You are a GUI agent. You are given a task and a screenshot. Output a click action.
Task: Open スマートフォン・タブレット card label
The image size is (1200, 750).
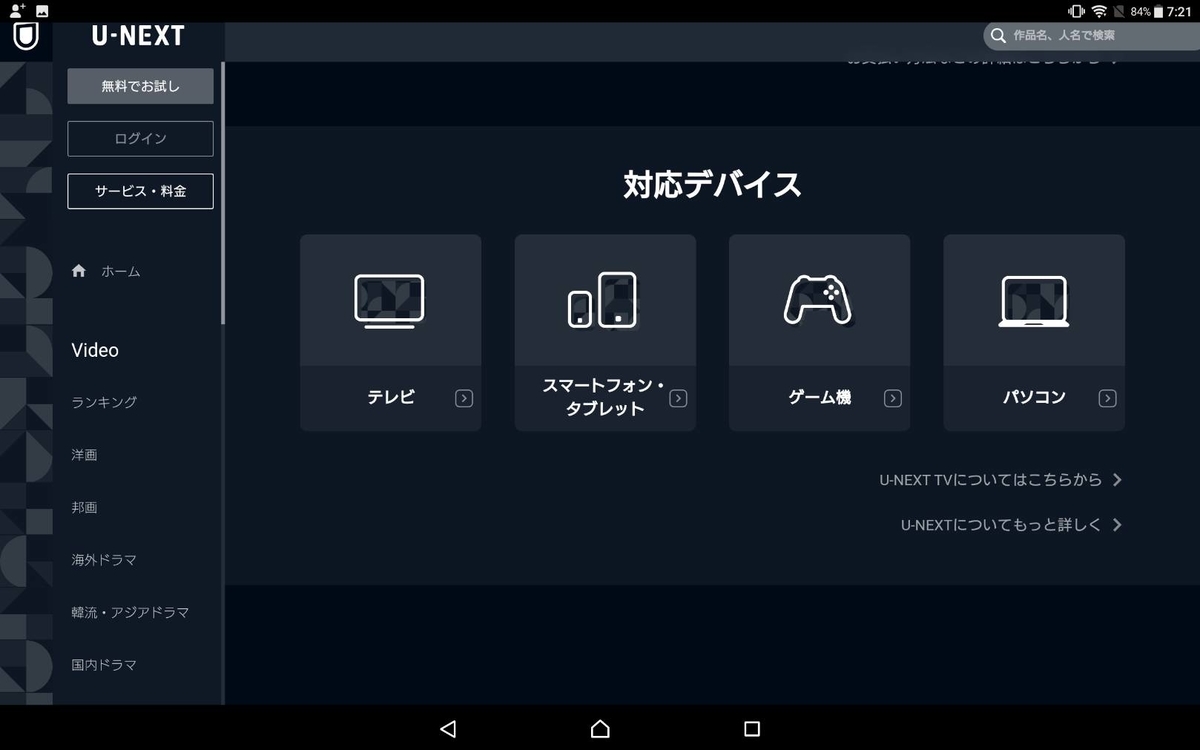(x=603, y=397)
